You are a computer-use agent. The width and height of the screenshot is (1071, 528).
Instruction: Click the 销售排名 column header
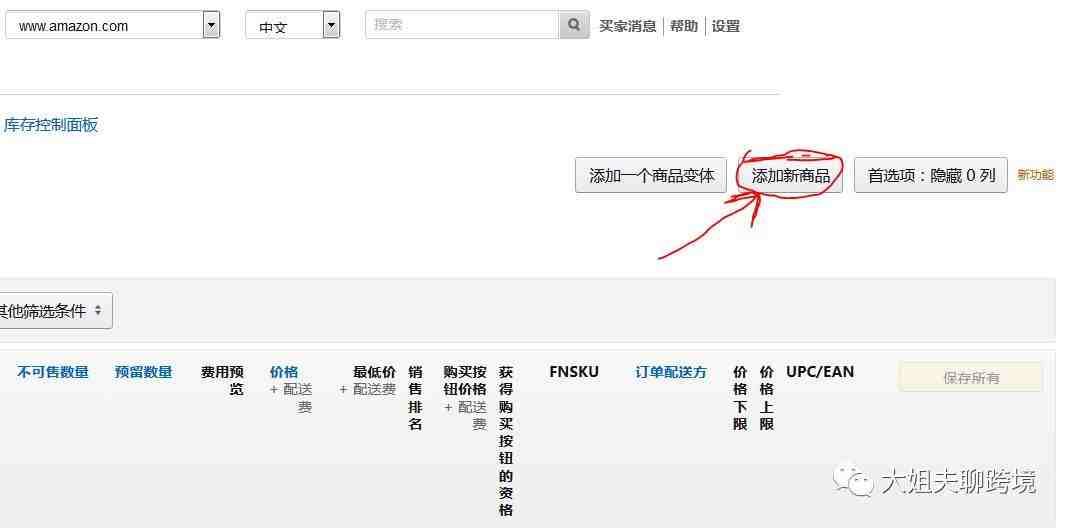click(x=415, y=398)
